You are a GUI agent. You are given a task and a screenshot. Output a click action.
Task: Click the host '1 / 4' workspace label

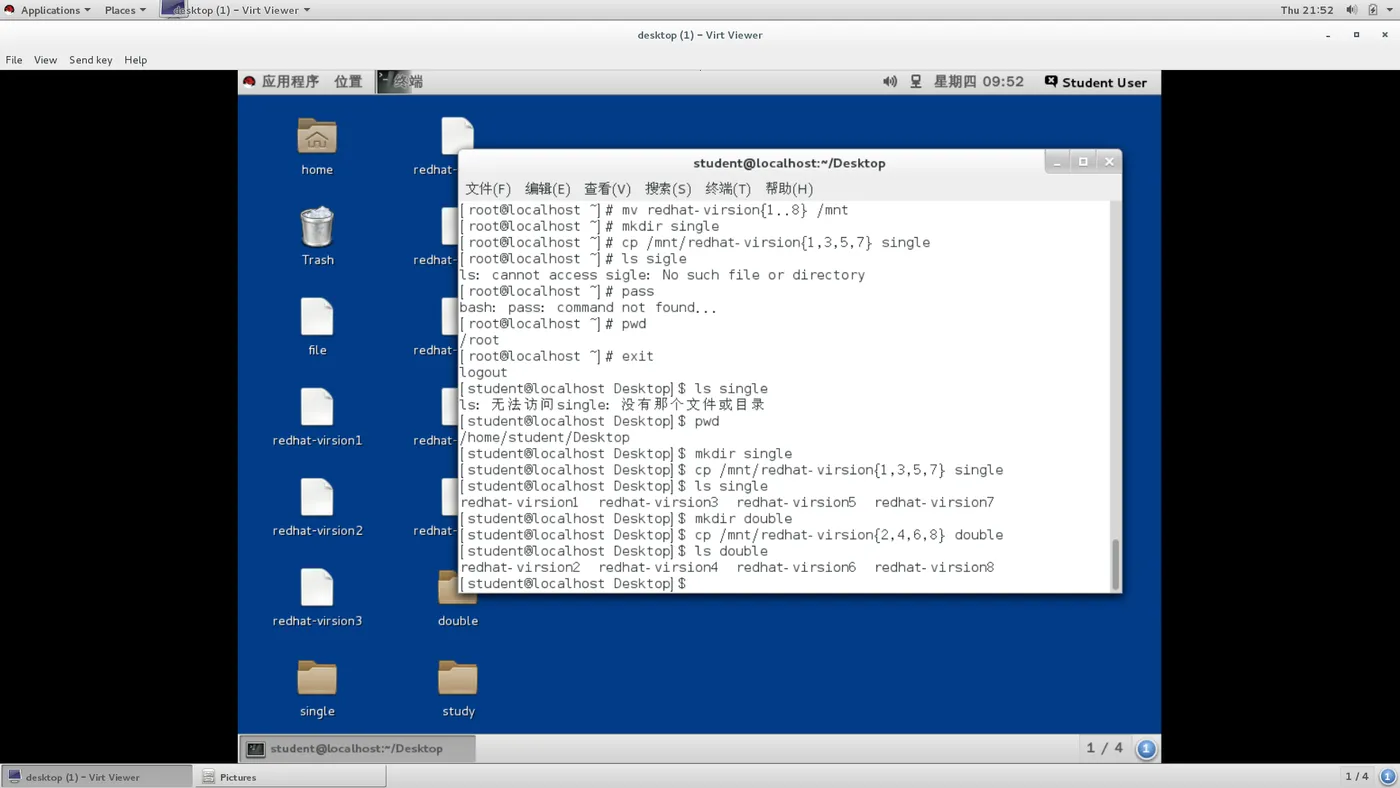click(1356, 777)
